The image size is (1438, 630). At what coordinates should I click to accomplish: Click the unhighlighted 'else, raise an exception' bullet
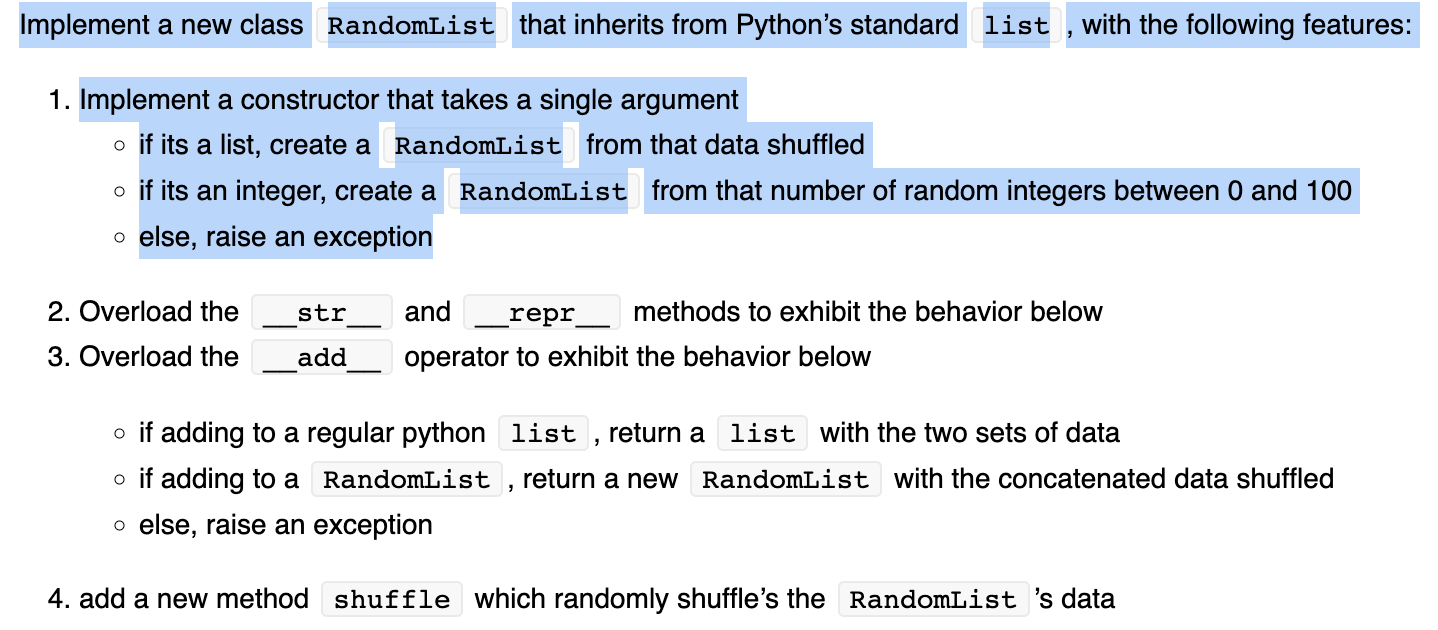(x=286, y=525)
